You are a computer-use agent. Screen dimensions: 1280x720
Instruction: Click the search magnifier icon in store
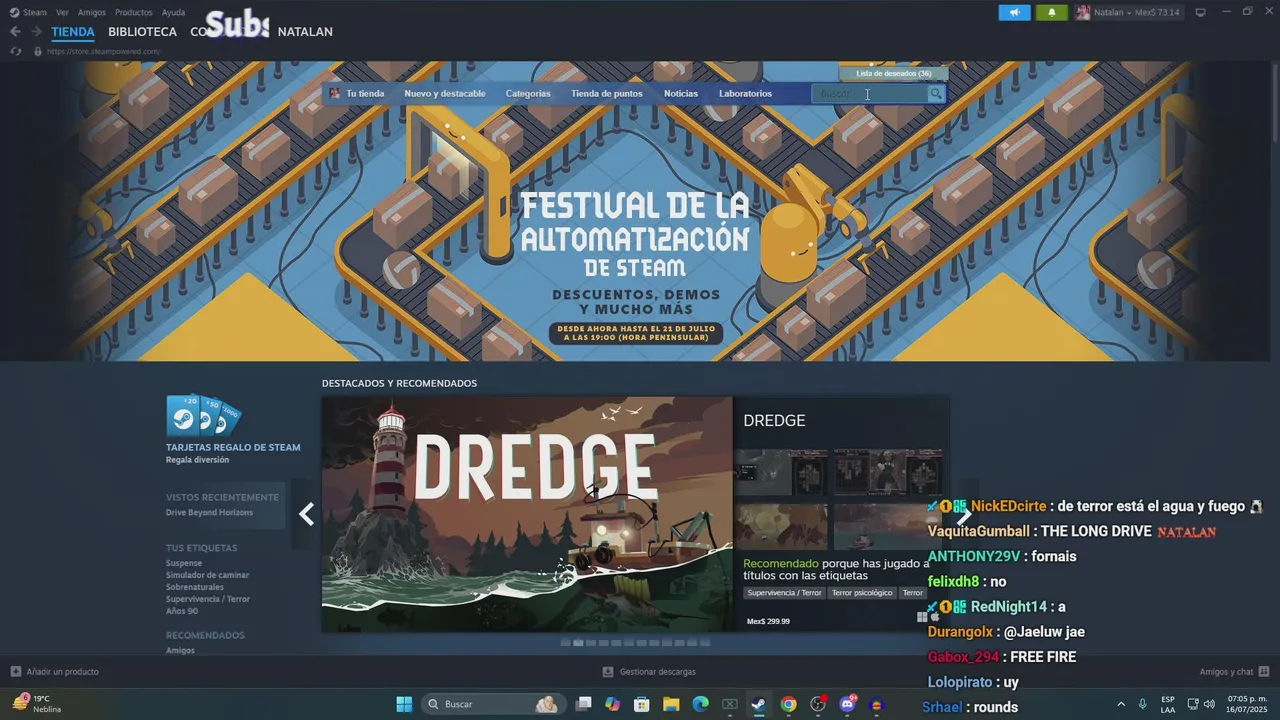pyautogui.click(x=936, y=94)
